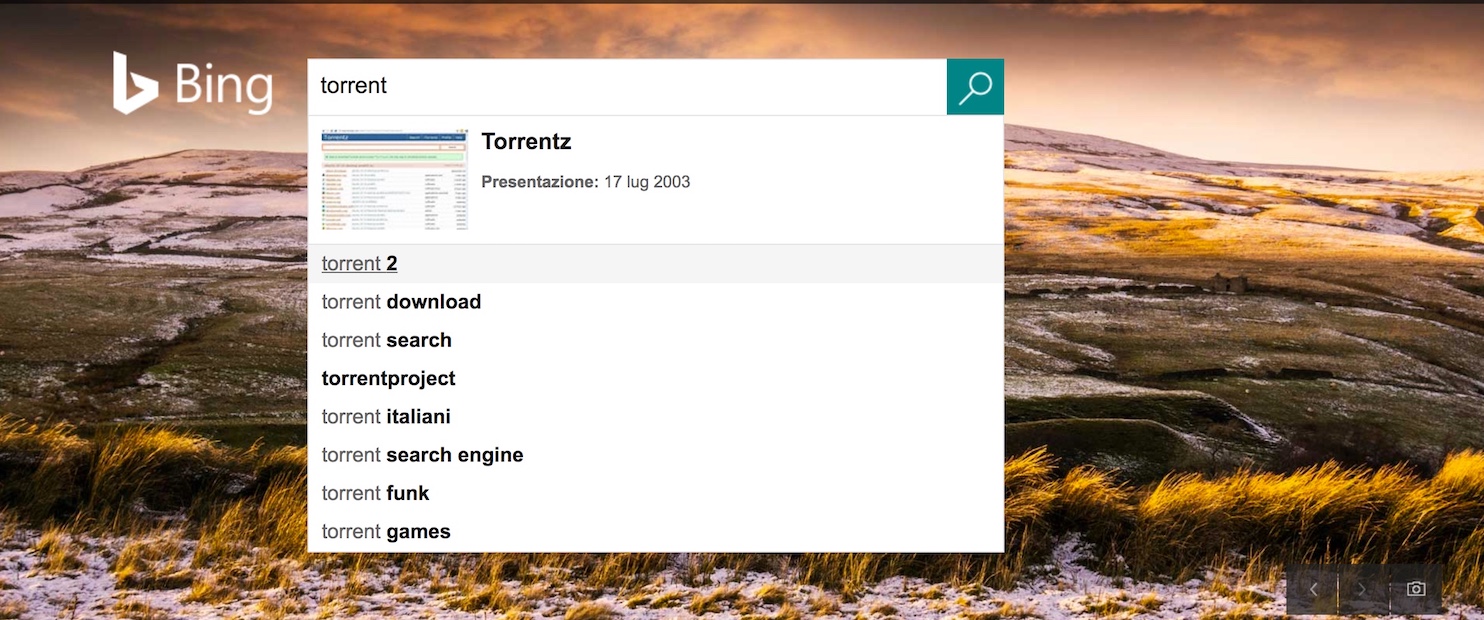Choose the "torrent download" suggestion
The height and width of the screenshot is (620, 1484).
(401, 302)
